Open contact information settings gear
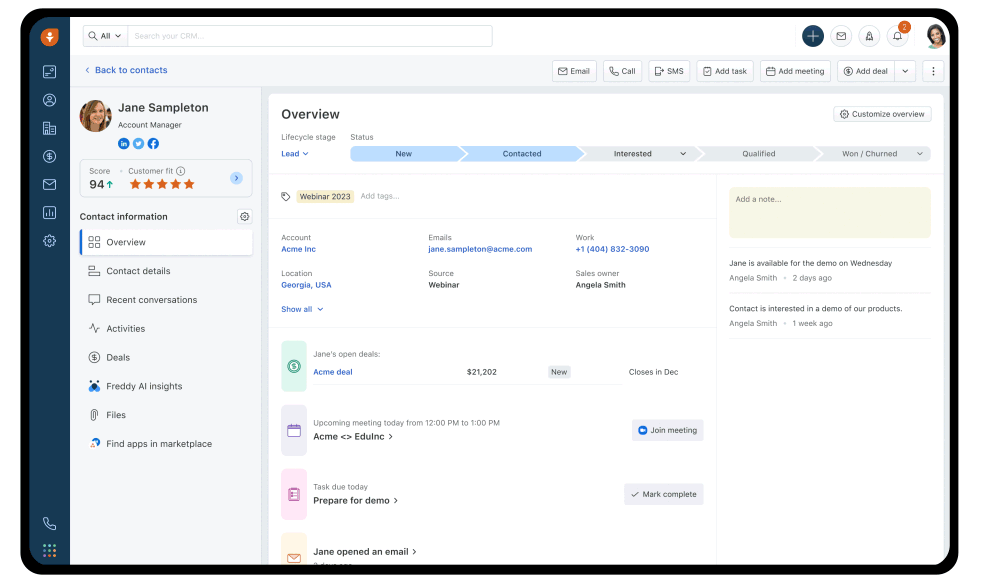Screen dimensions: 986x586 pos(245,216)
